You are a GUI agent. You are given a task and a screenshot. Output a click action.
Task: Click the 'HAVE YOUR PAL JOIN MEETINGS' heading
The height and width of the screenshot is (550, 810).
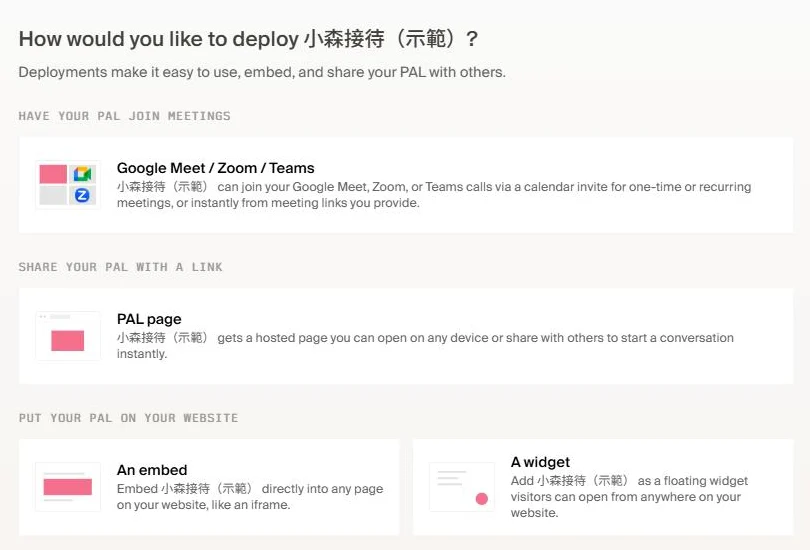(124, 116)
